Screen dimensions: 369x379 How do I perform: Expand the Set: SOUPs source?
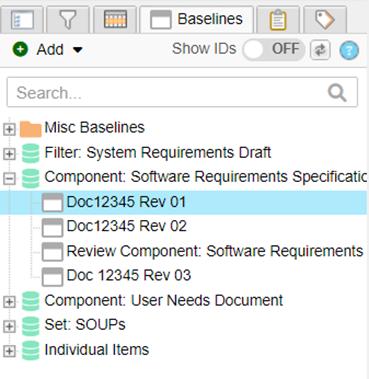(9, 326)
